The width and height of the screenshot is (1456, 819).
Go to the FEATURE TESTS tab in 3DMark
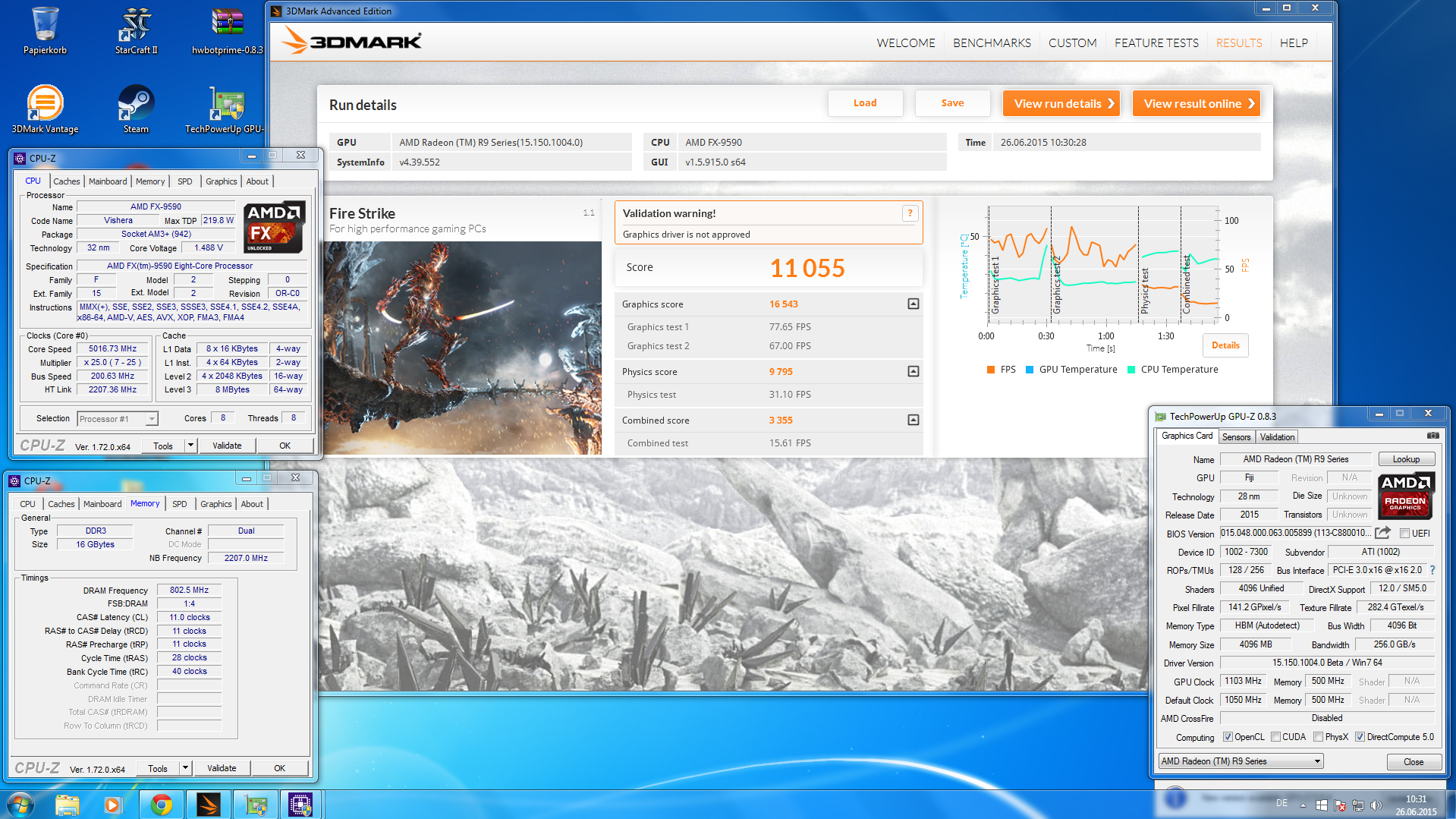click(1156, 43)
